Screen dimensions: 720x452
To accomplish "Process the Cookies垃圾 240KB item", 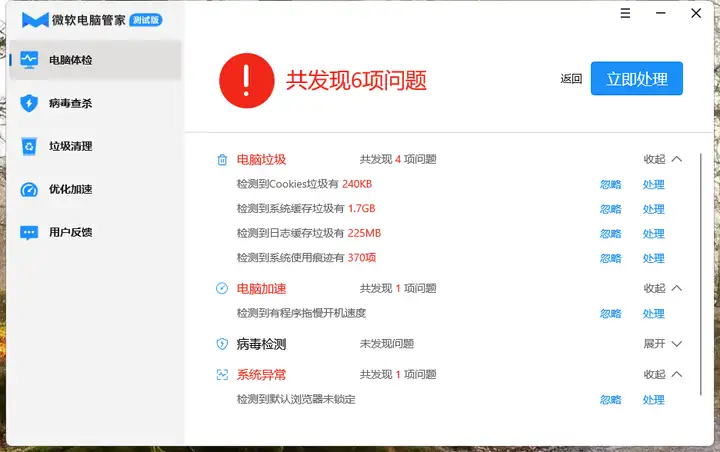I will point(653,185).
